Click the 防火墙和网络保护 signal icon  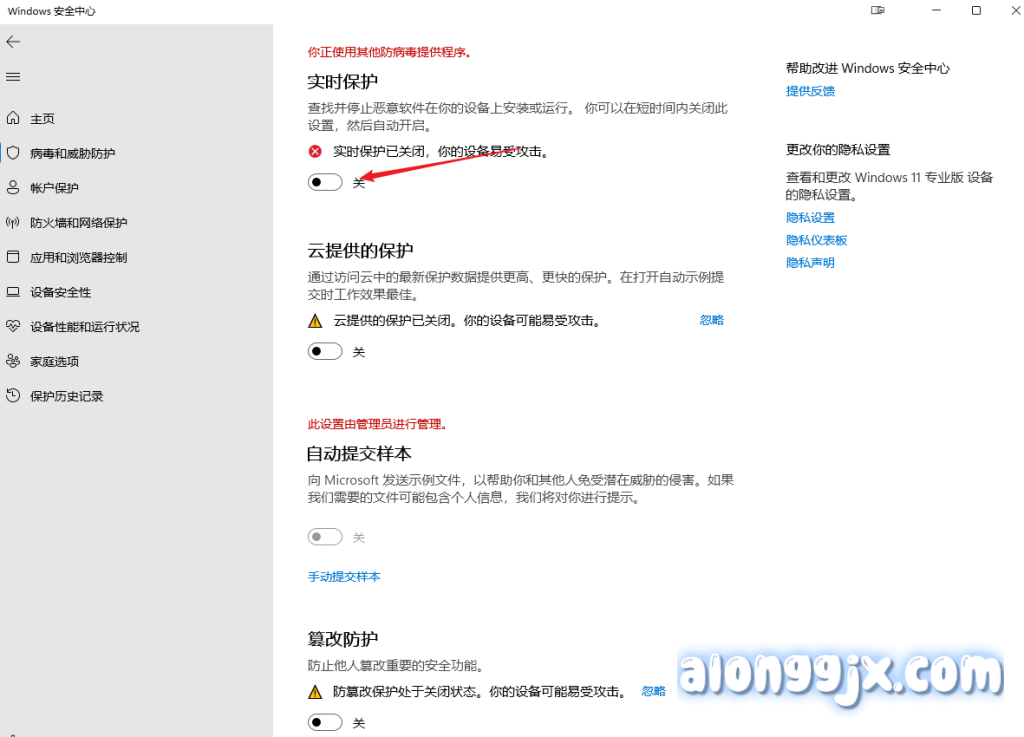tap(13, 223)
